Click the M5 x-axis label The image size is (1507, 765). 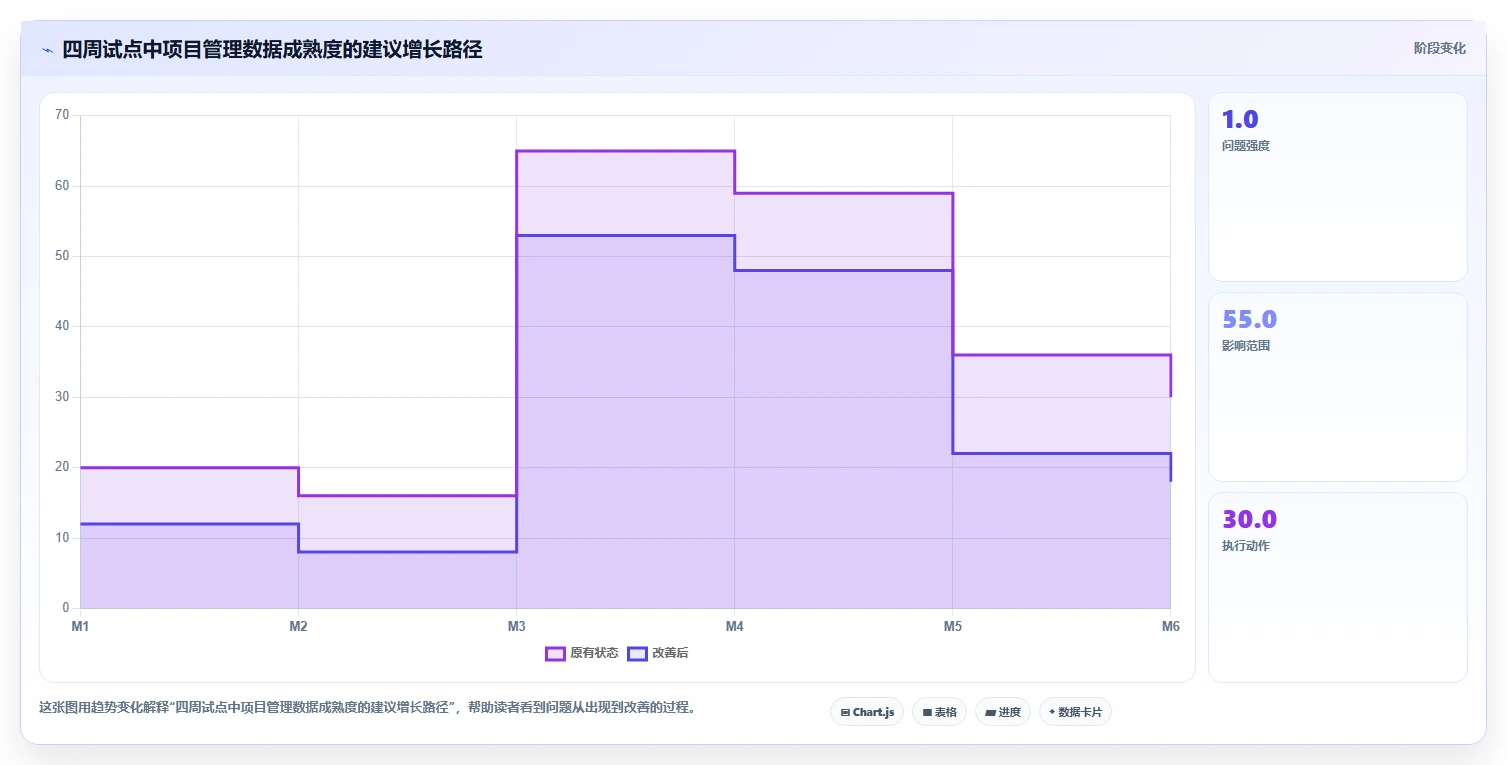point(952,627)
